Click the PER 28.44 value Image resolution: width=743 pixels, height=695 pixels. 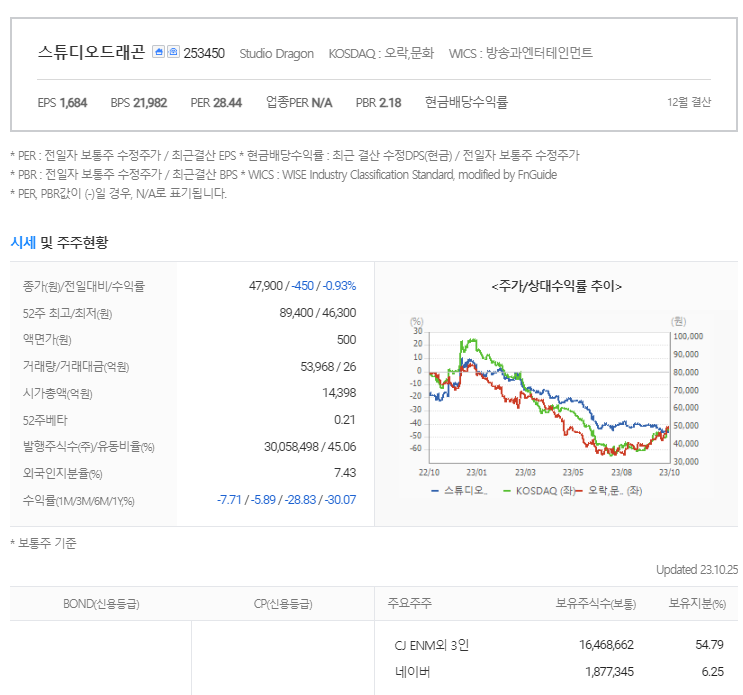coord(216,103)
